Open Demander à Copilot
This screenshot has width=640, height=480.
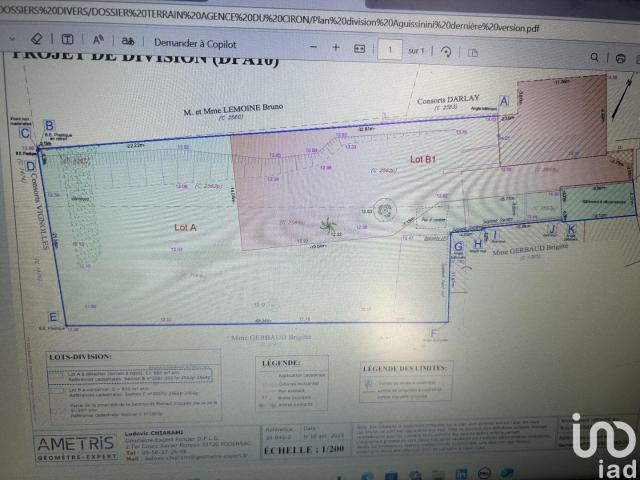click(196, 43)
